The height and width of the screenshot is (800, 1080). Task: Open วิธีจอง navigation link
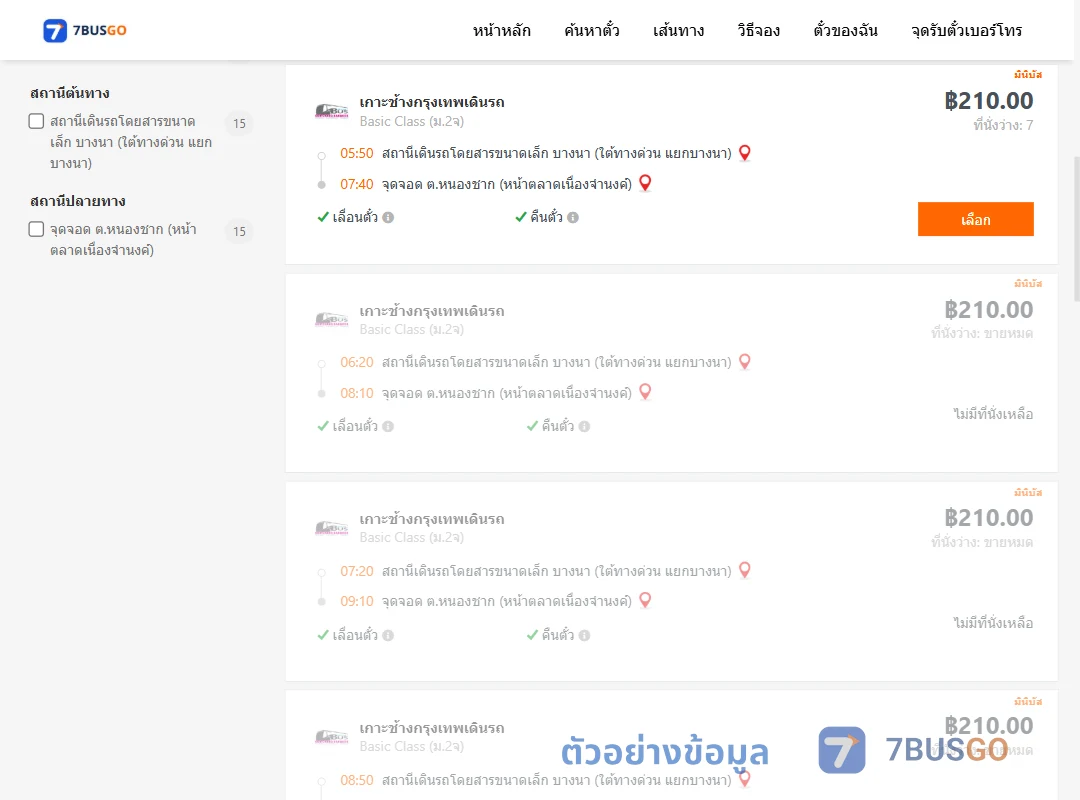758,30
